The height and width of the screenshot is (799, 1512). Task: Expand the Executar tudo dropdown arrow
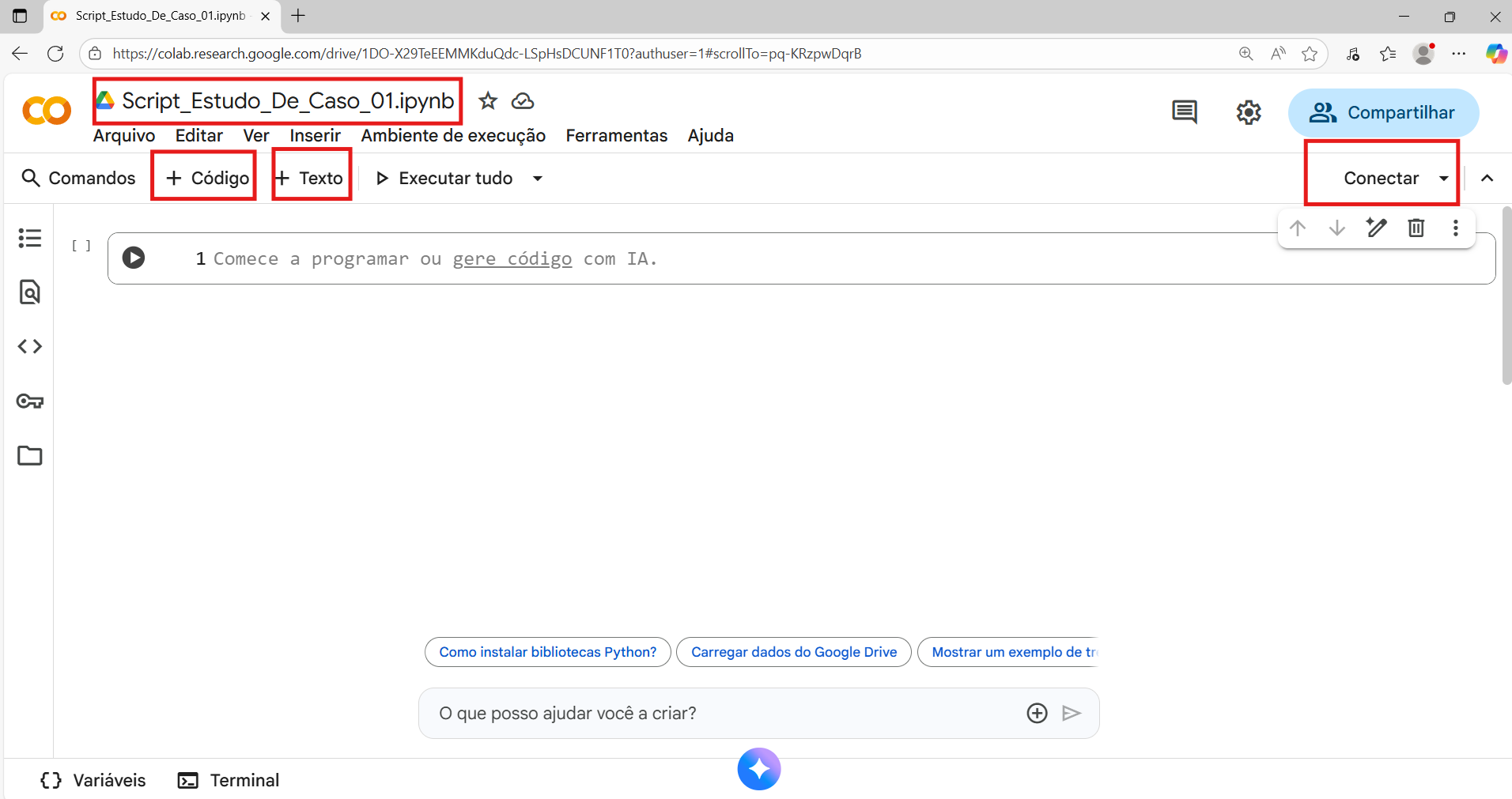[538, 179]
